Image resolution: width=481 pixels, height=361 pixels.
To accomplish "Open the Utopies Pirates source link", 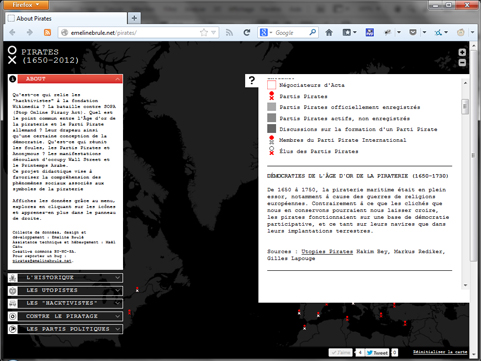I will coord(327,251).
